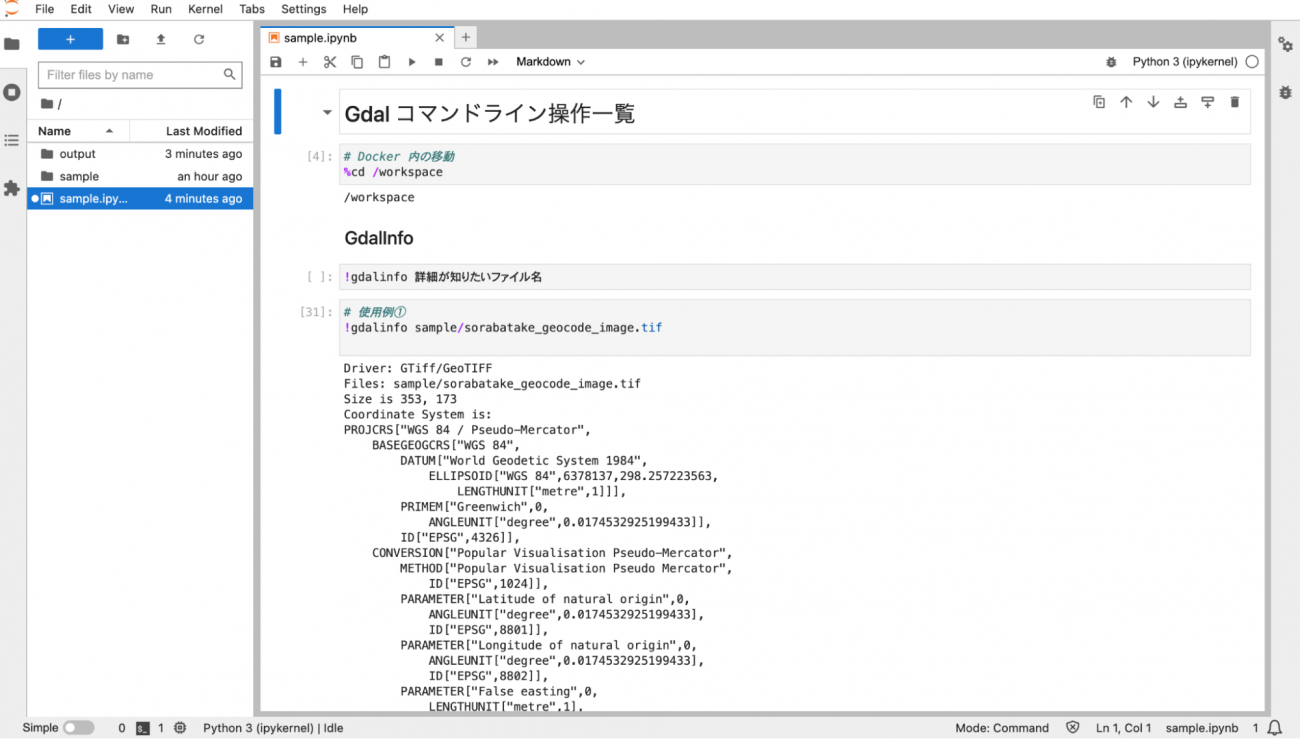Click the GdalInfo section heading

click(x=379, y=238)
